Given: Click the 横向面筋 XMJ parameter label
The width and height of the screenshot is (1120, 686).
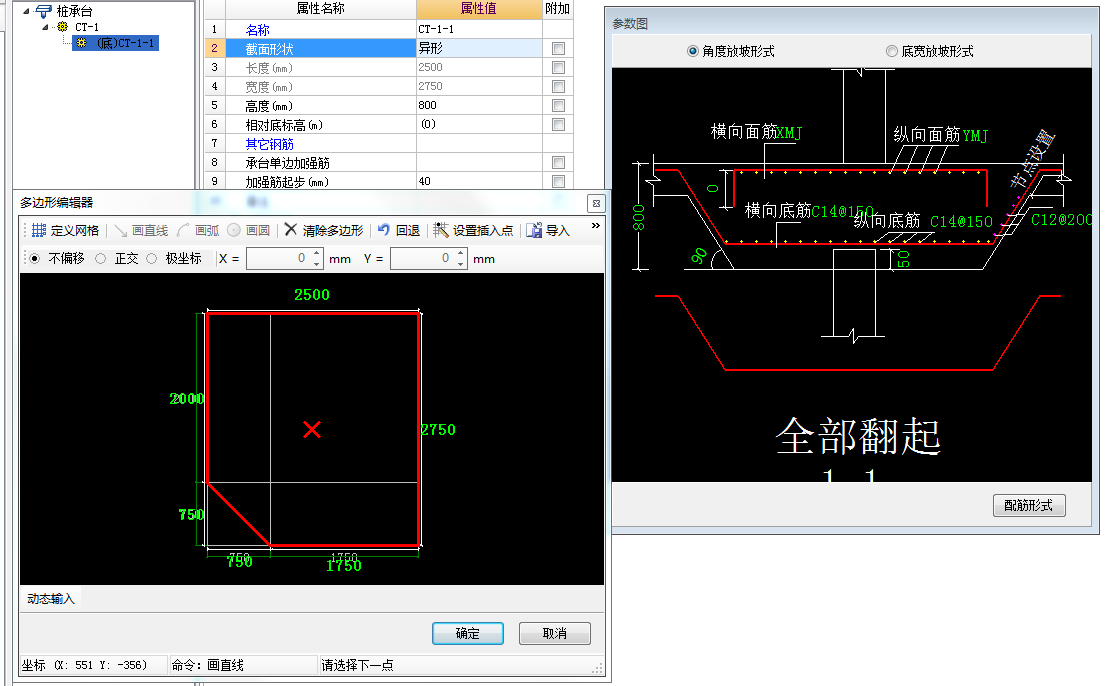Looking at the screenshot, I should click(x=756, y=131).
